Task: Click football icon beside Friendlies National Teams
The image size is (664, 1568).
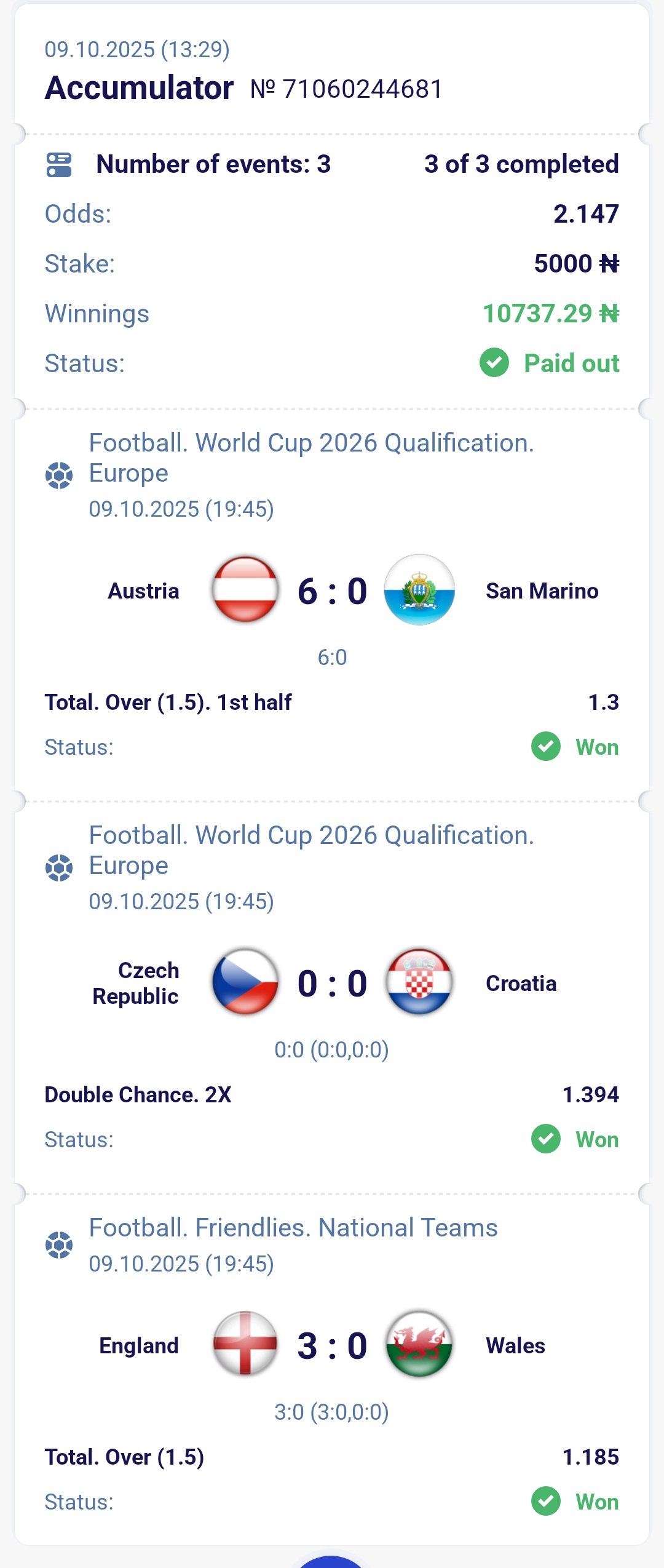Action: pyautogui.click(x=59, y=1245)
